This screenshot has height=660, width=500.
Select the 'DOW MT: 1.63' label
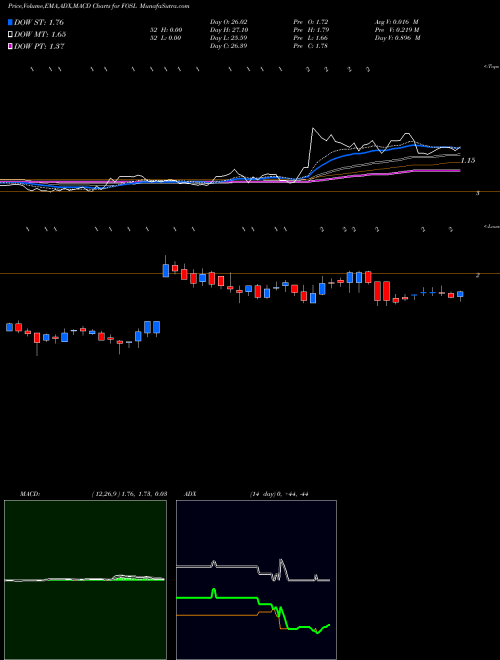(40, 35)
